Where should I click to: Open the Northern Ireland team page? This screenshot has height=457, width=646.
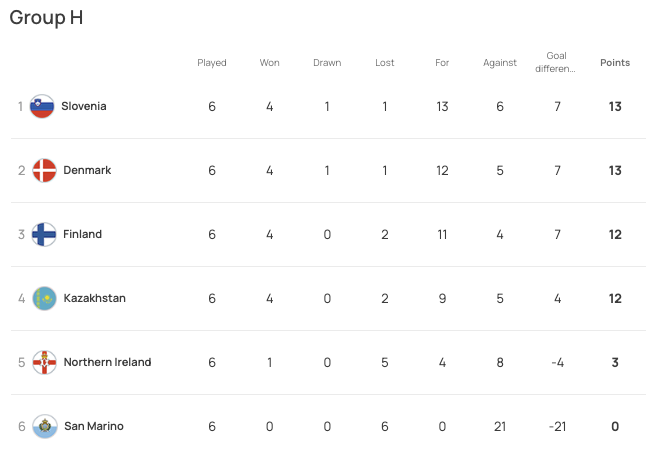coord(107,363)
